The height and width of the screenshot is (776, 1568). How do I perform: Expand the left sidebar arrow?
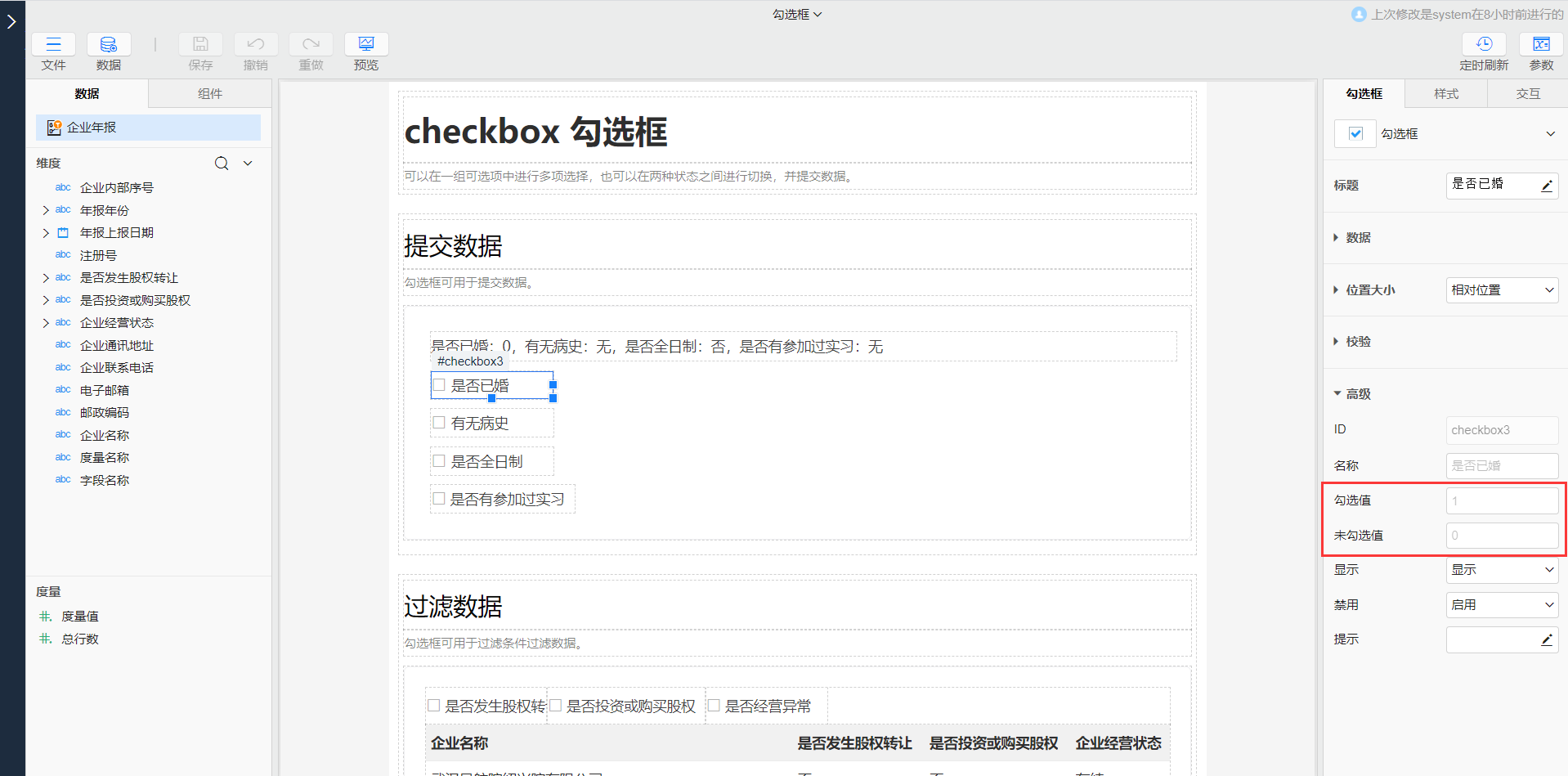click(11, 22)
